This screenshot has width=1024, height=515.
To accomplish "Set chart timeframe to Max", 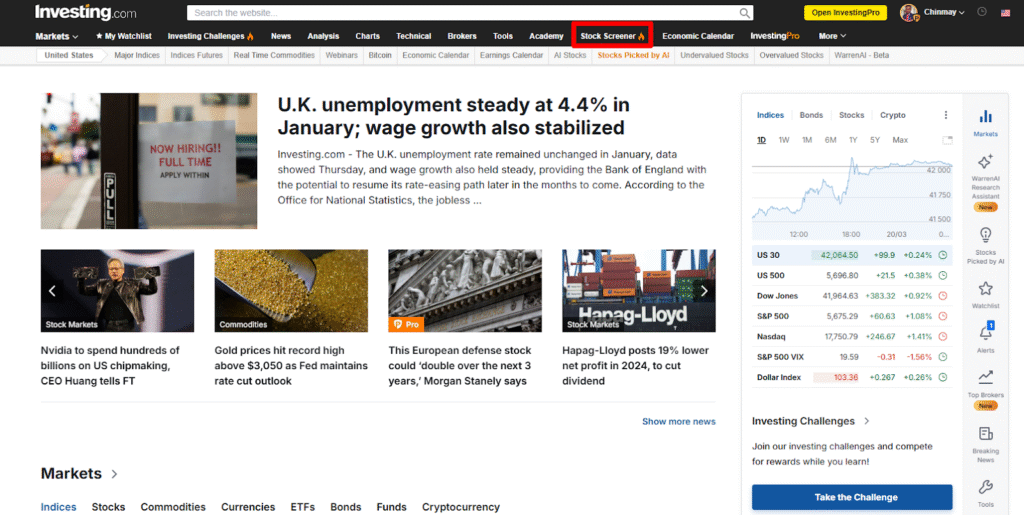I will pos(900,140).
